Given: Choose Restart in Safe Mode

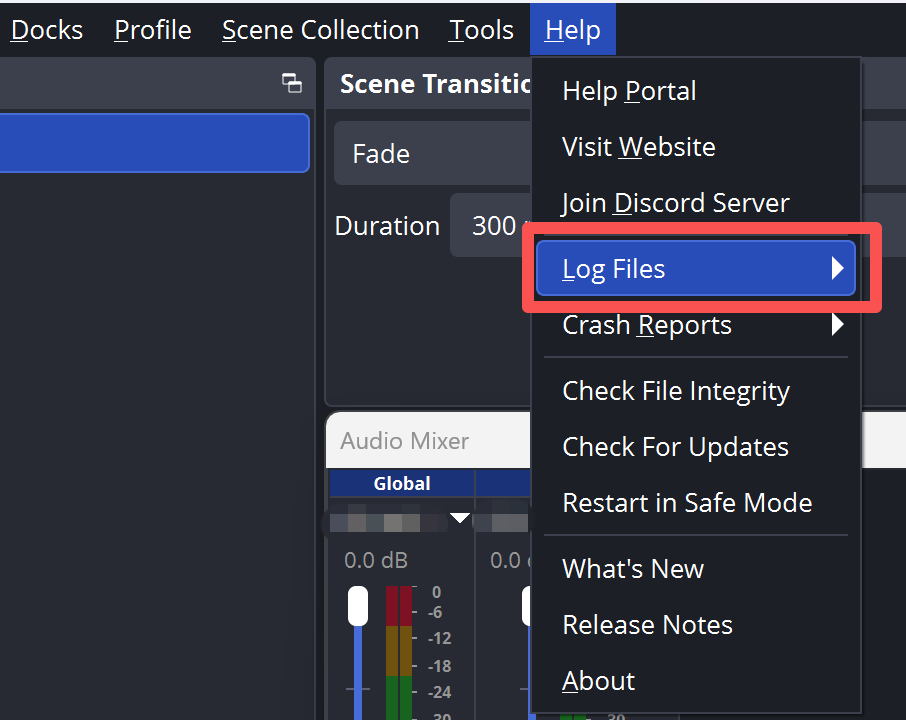Looking at the screenshot, I should coord(696,503).
